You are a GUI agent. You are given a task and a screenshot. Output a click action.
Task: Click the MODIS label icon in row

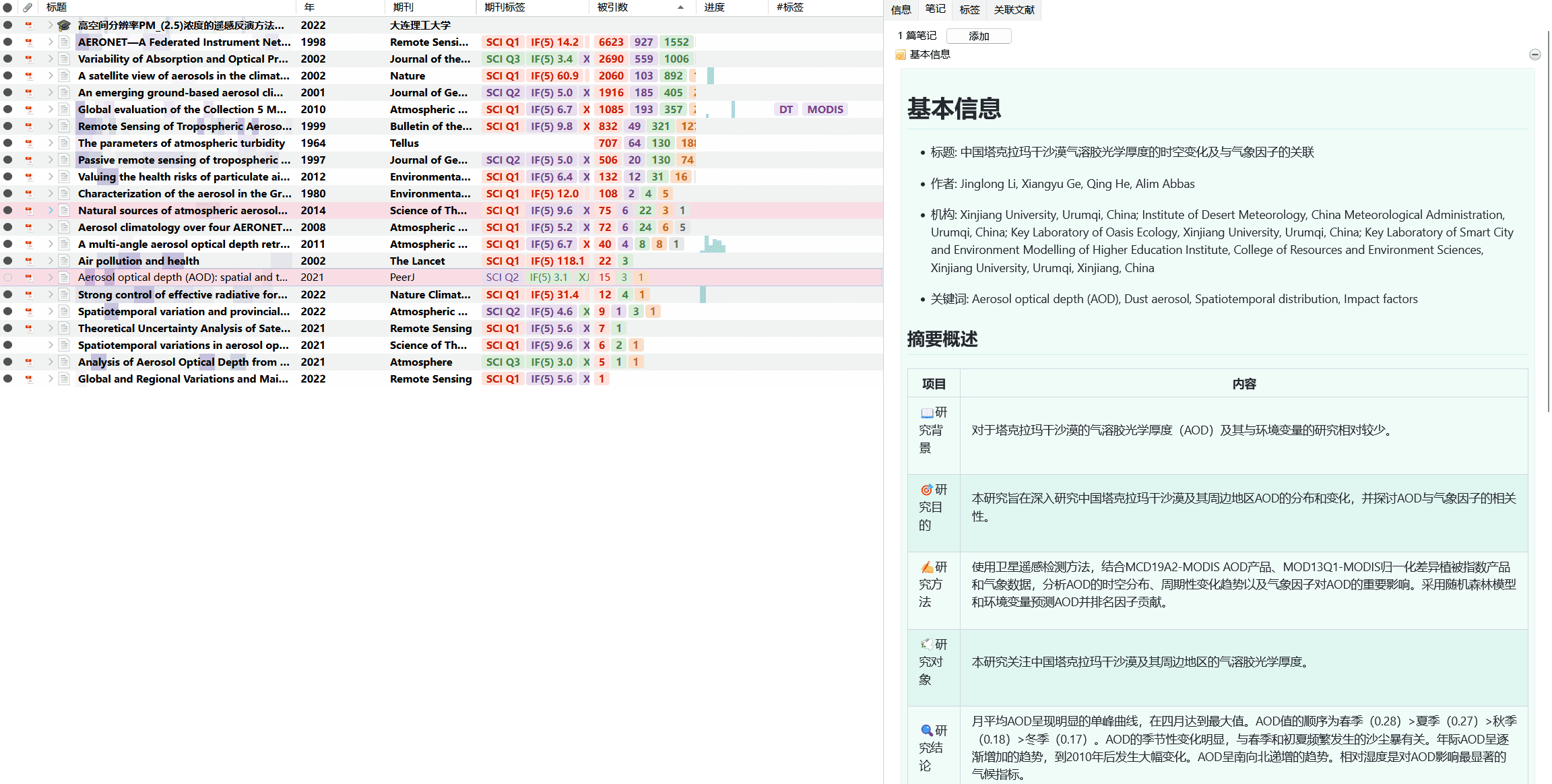tap(824, 109)
